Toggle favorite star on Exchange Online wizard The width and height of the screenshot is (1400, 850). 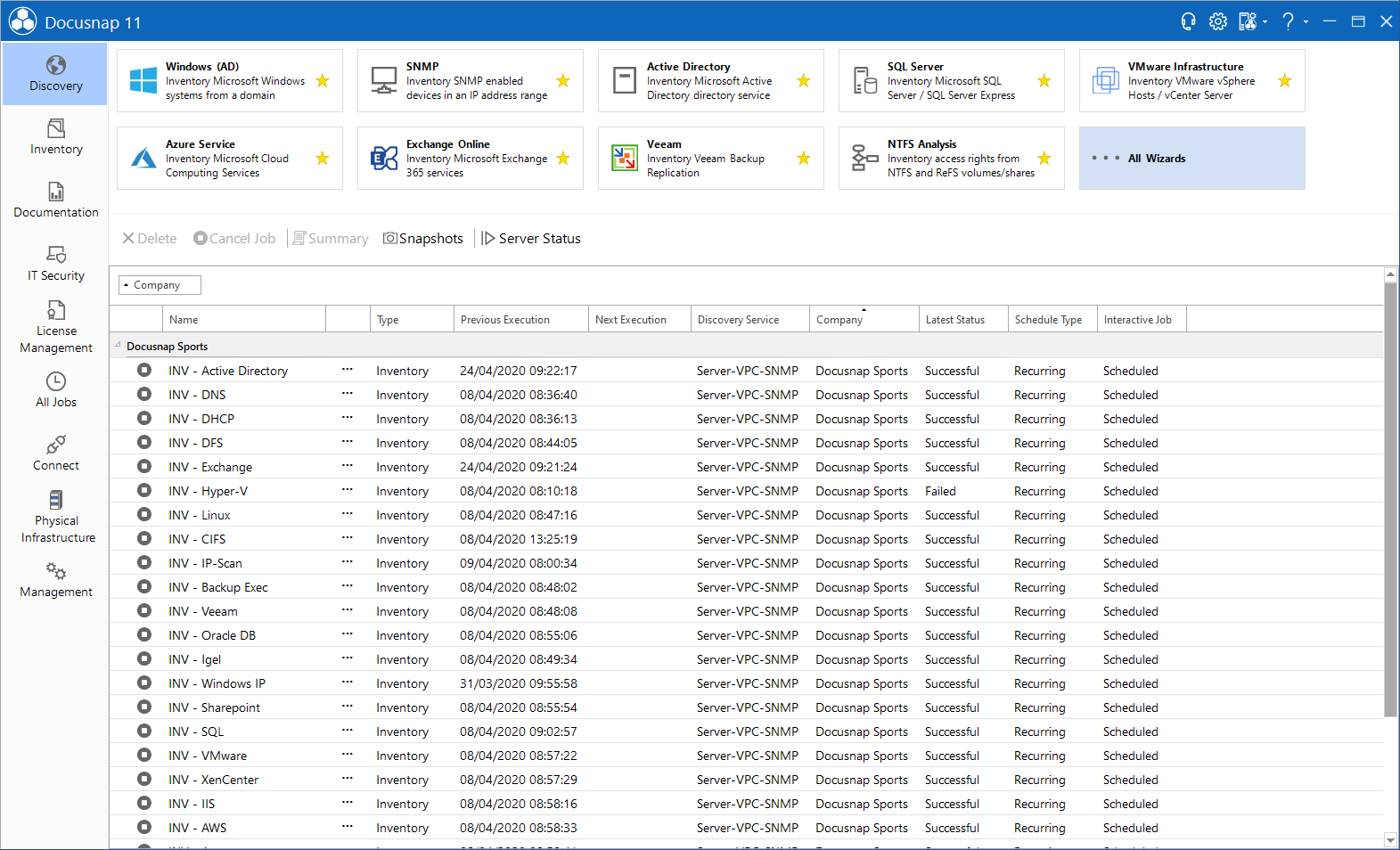(563, 158)
